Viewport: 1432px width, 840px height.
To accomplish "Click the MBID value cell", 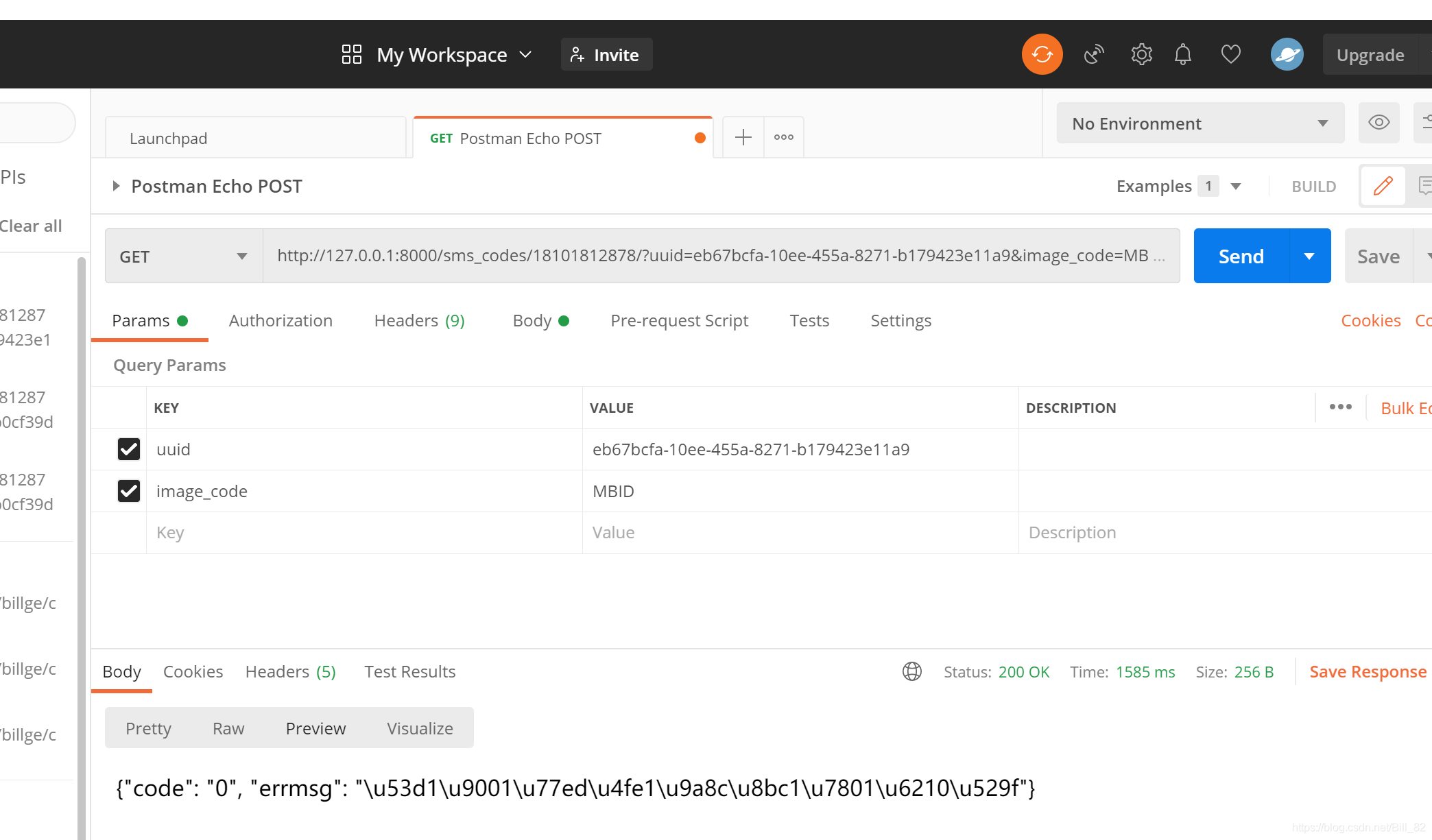I will point(800,491).
